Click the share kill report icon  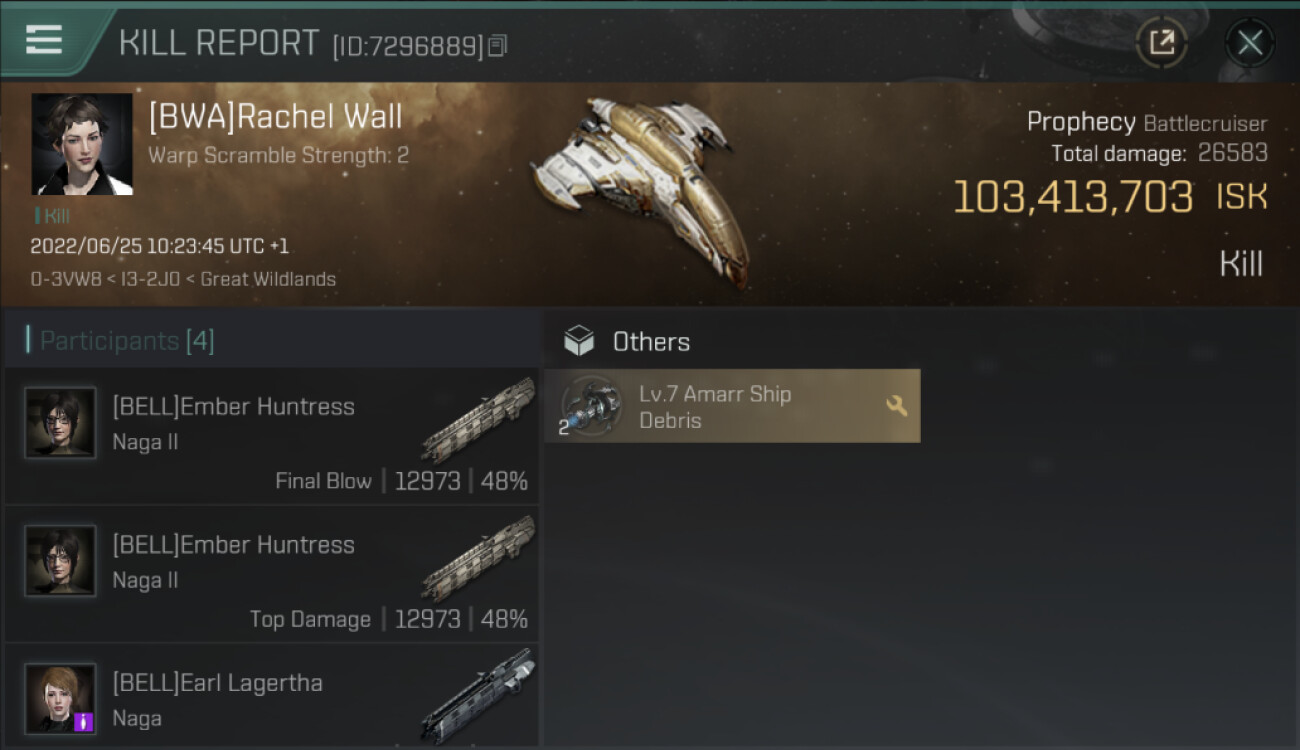pos(1161,42)
